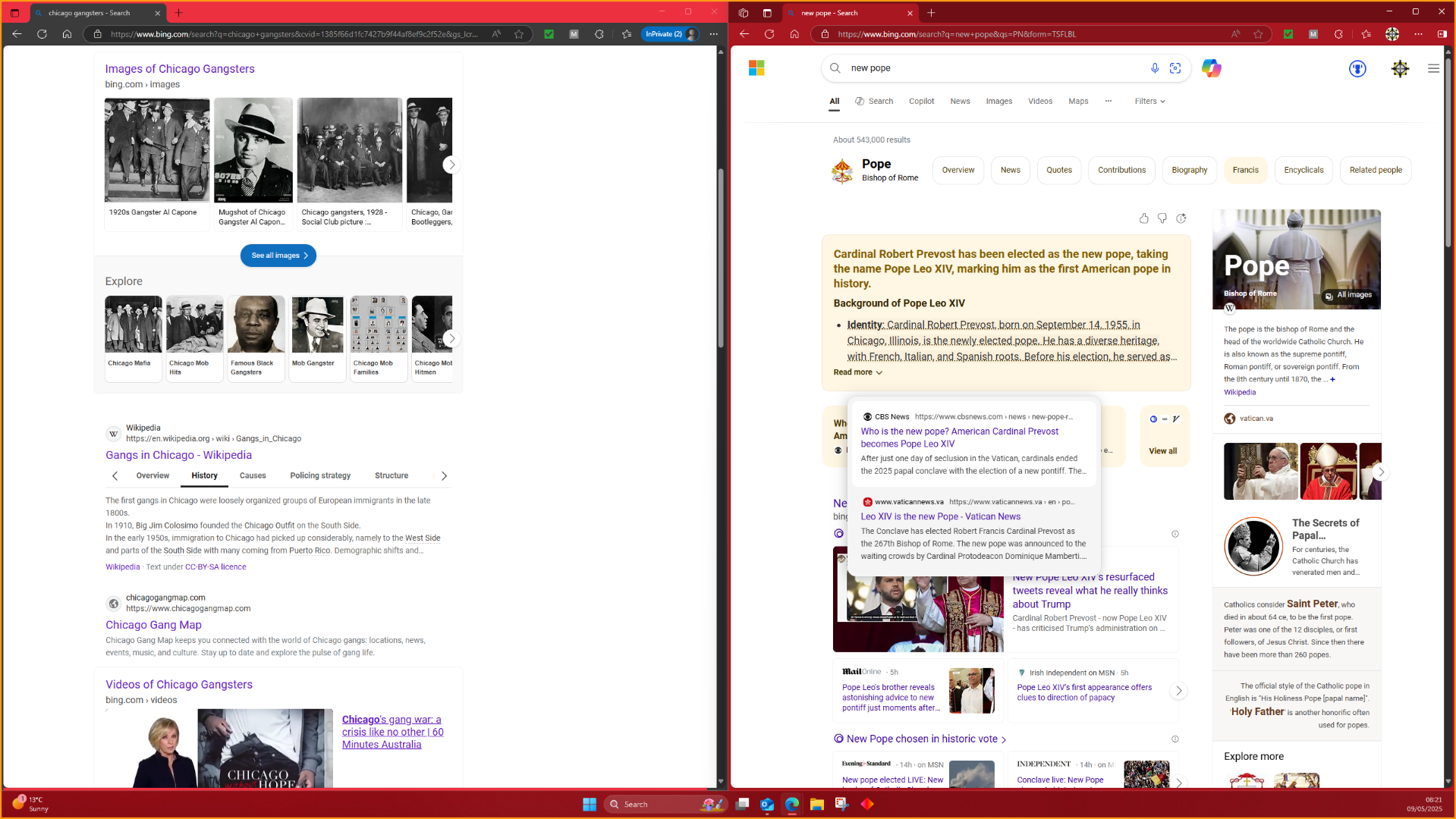This screenshot has width=1456, height=819.
Task: Expand Read more on answer card
Action: coord(858,372)
